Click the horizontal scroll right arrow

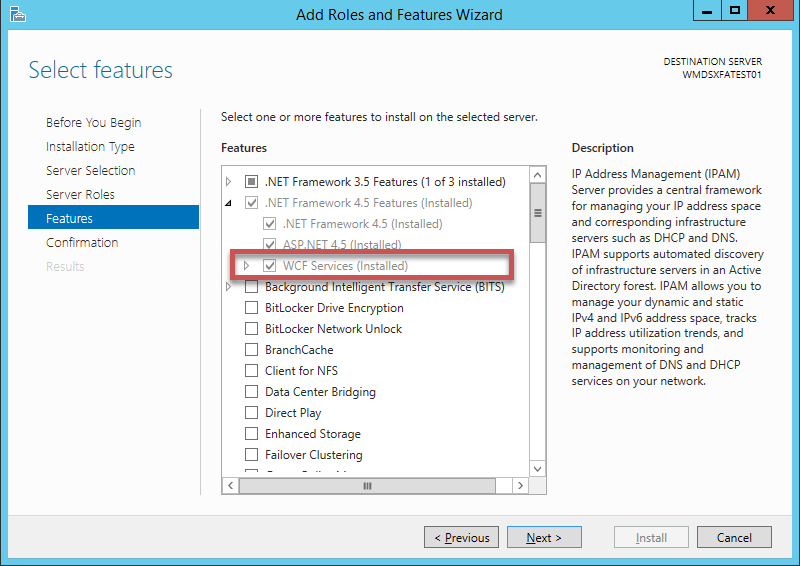[x=520, y=485]
